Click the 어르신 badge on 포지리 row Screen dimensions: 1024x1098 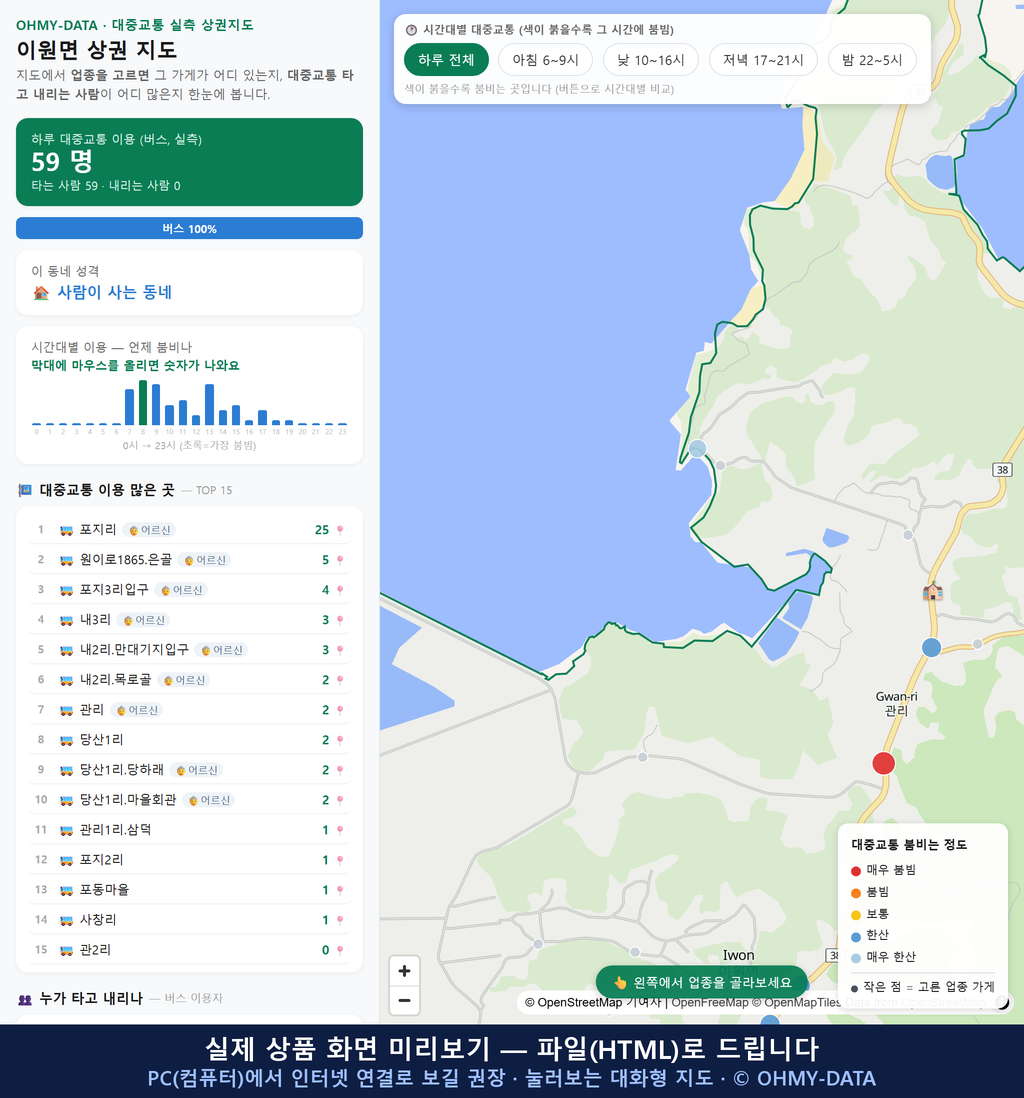tap(149, 530)
